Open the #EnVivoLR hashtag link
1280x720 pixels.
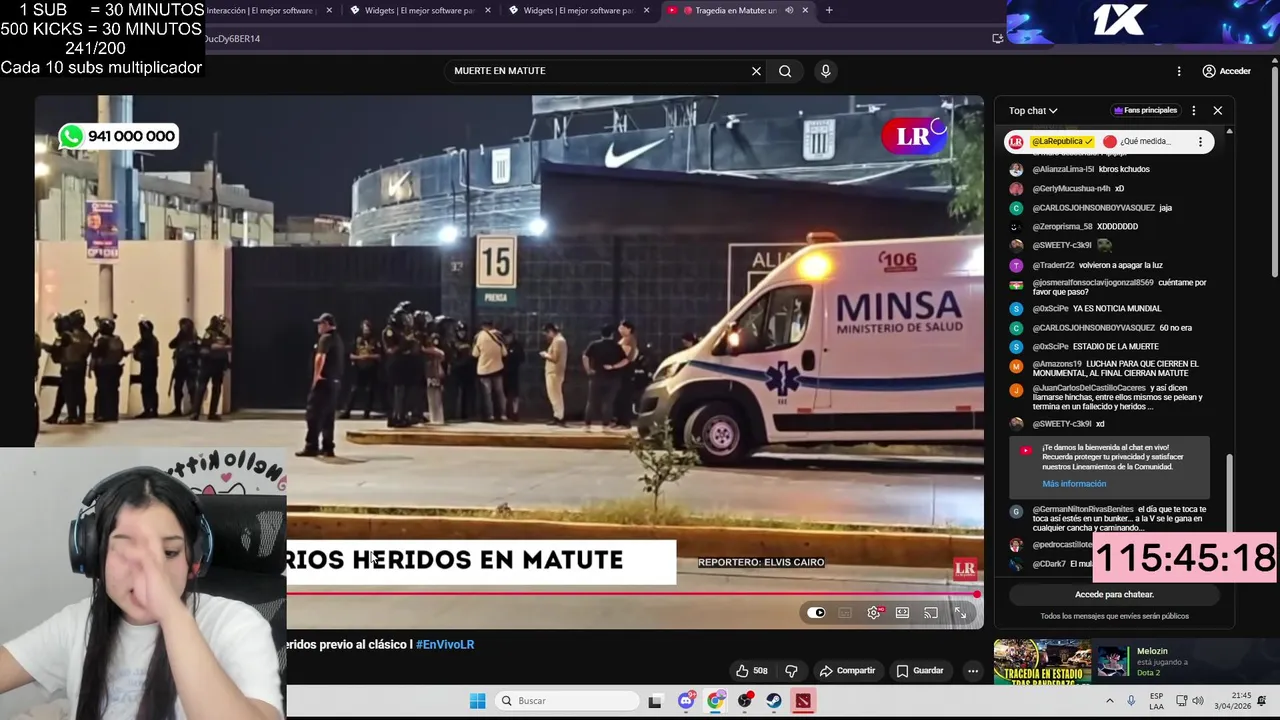(x=445, y=645)
